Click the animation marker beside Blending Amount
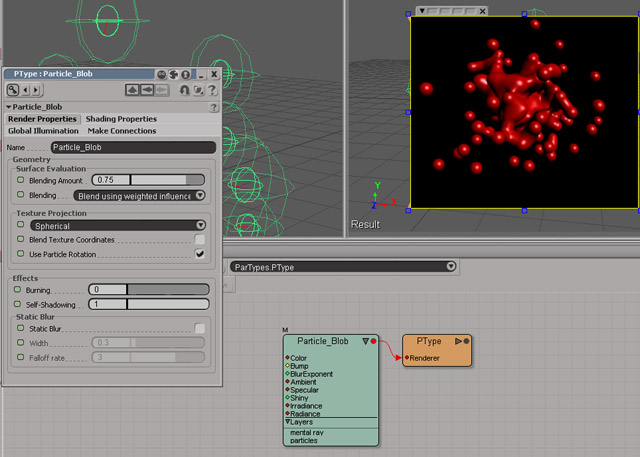This screenshot has height=457, width=640. click(x=19, y=180)
